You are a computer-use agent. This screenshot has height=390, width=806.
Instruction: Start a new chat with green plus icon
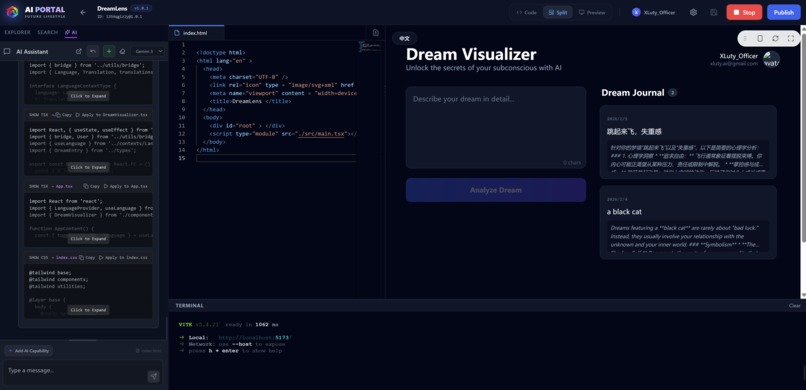click(108, 51)
